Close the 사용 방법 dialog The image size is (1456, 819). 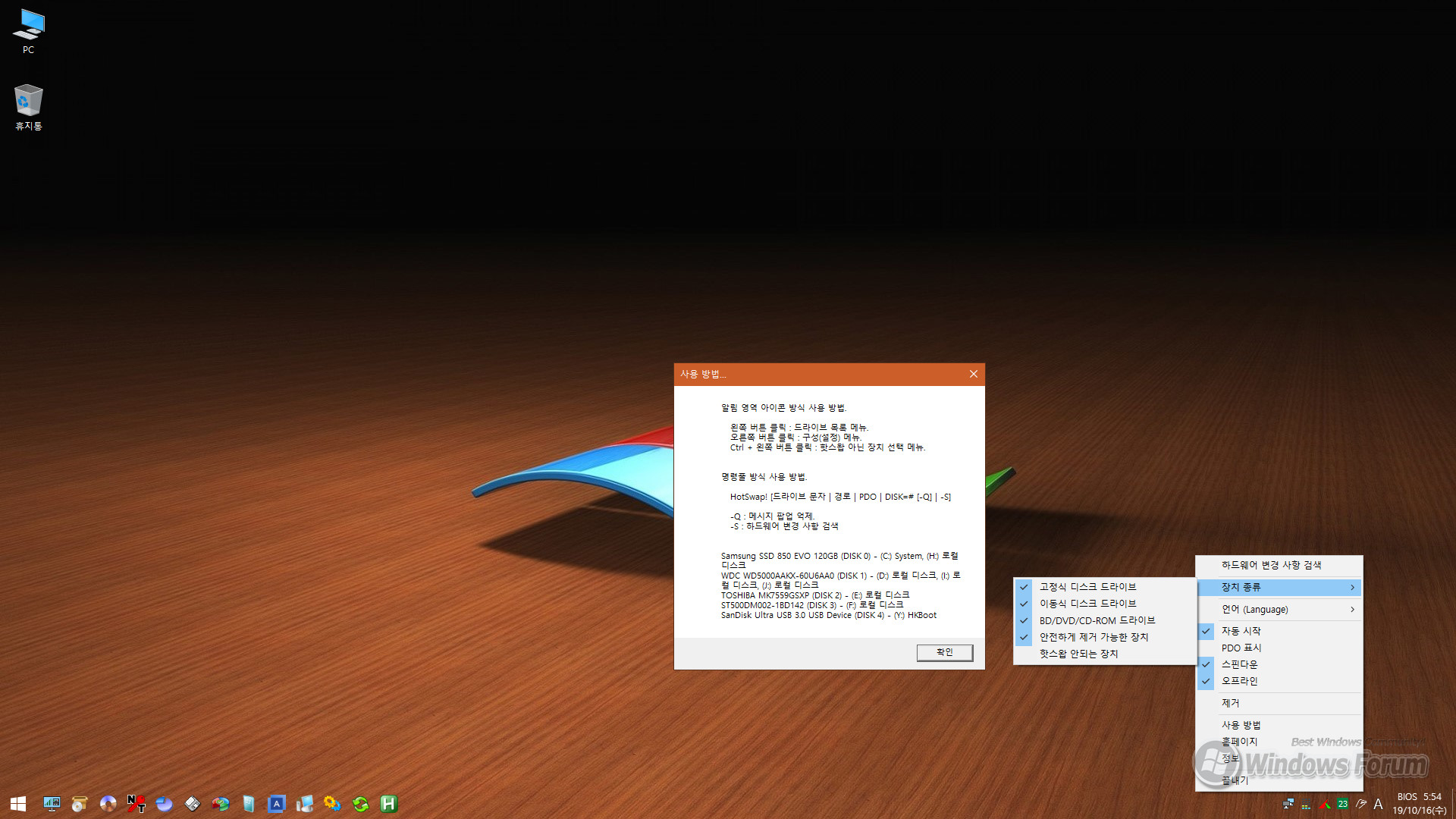click(974, 374)
